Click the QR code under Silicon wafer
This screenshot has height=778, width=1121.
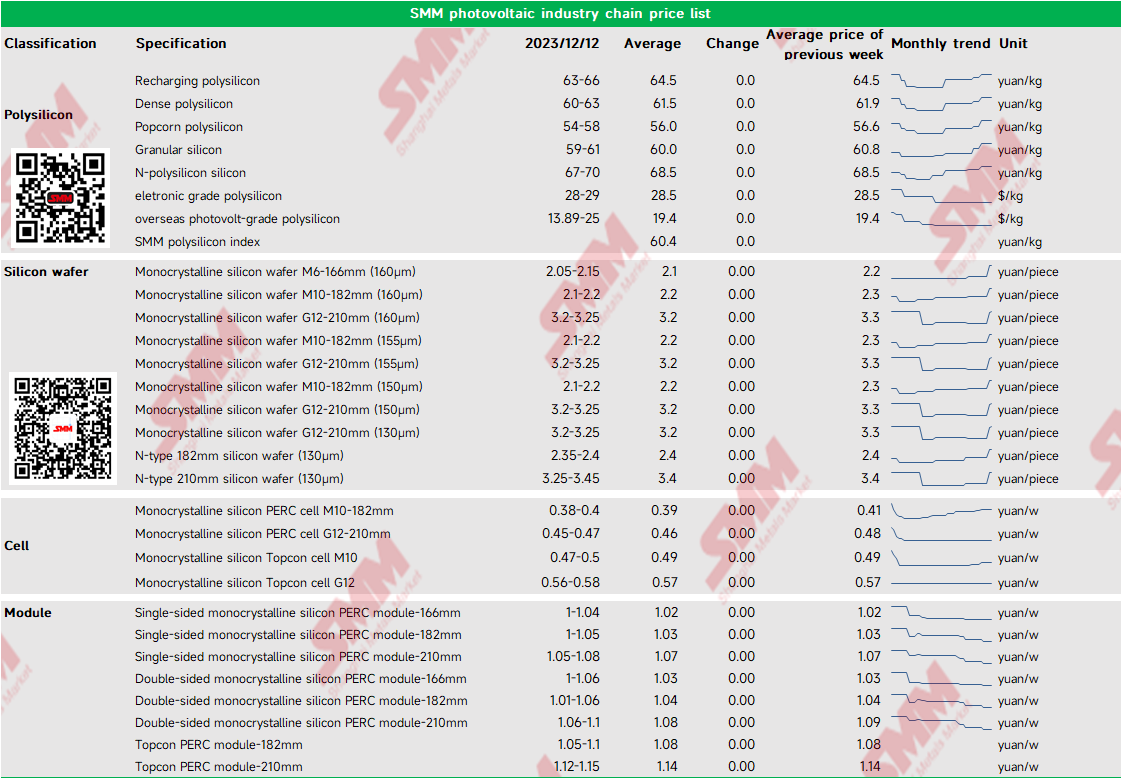[x=63, y=428]
